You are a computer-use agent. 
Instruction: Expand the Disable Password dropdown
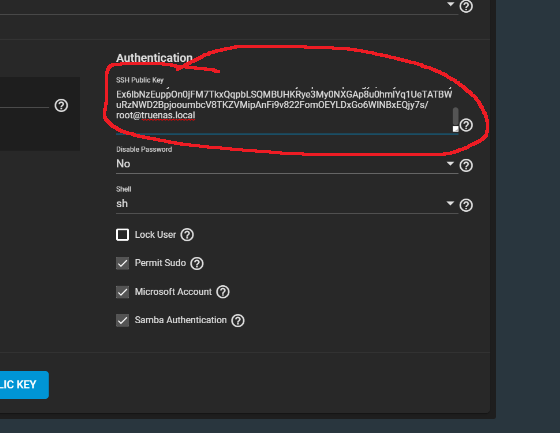coord(287,164)
